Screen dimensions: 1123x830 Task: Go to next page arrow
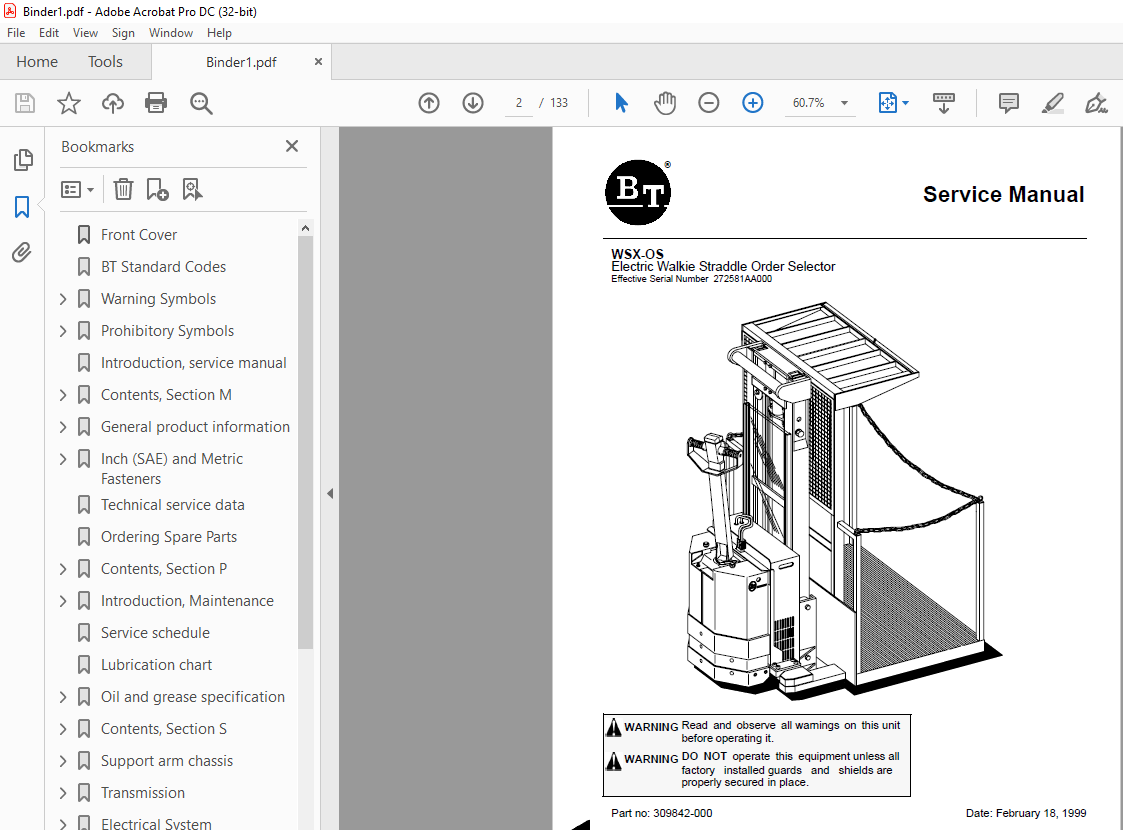473,103
